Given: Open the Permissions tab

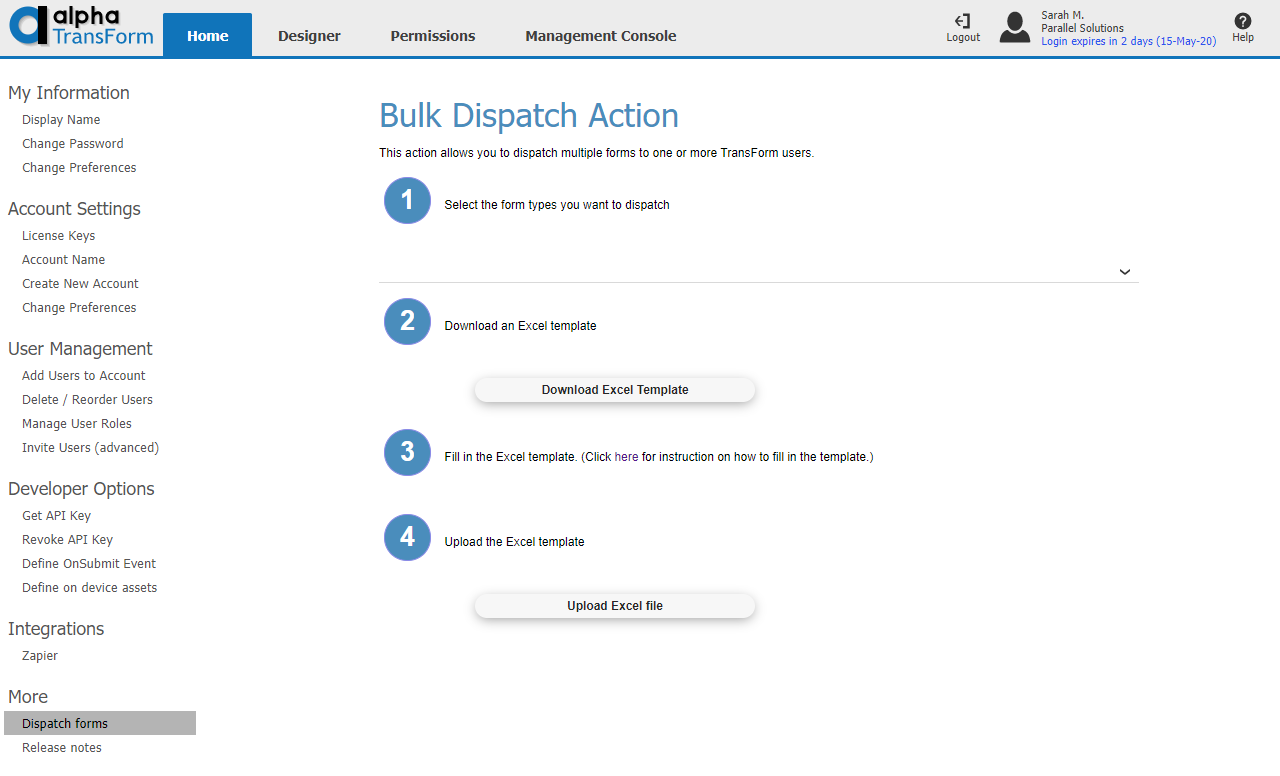Looking at the screenshot, I should click(x=432, y=35).
